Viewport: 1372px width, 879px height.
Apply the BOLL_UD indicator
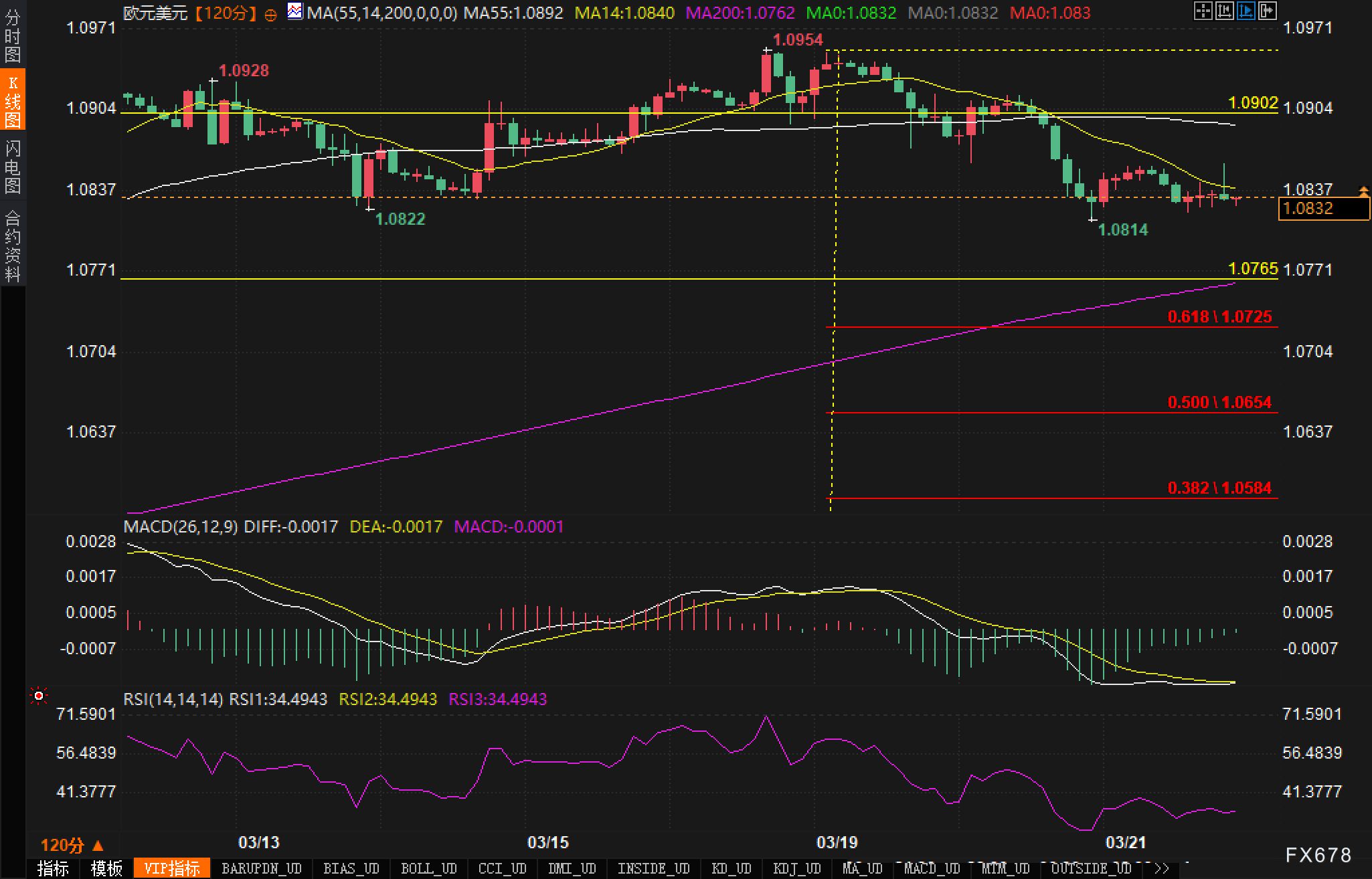click(428, 868)
